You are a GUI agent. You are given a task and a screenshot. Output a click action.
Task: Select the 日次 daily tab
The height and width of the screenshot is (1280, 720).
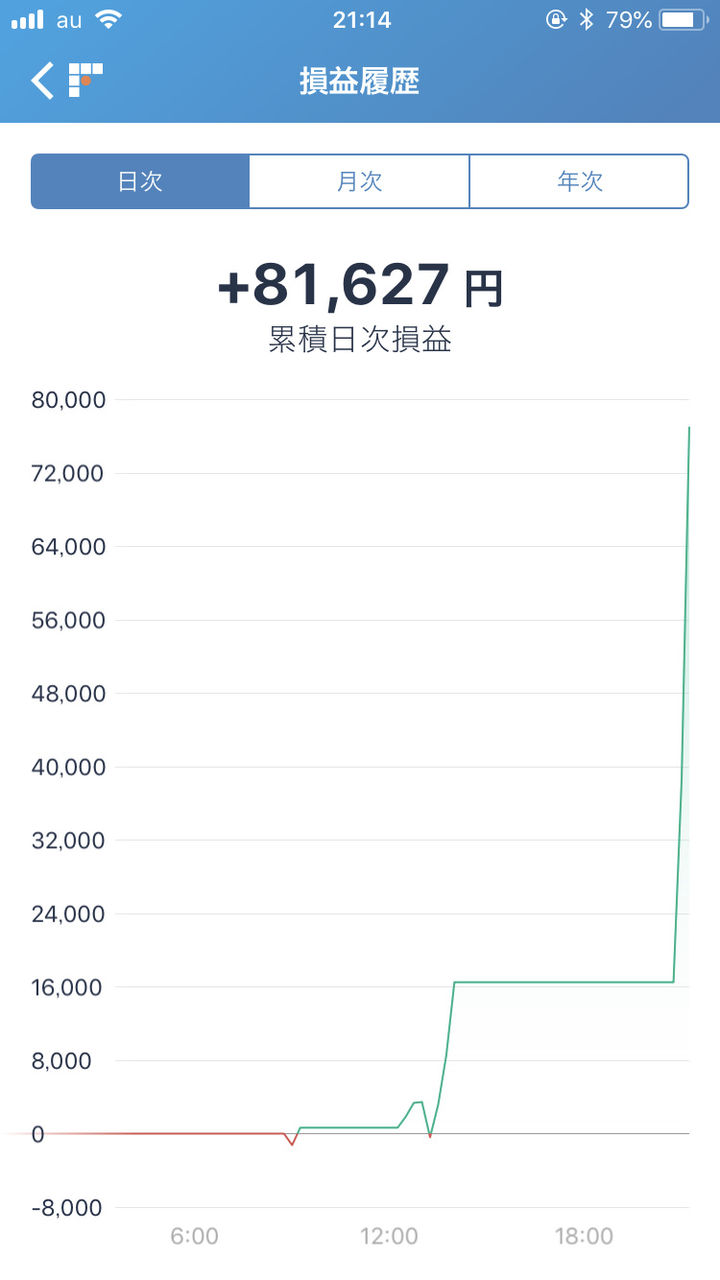pyautogui.click(x=140, y=181)
